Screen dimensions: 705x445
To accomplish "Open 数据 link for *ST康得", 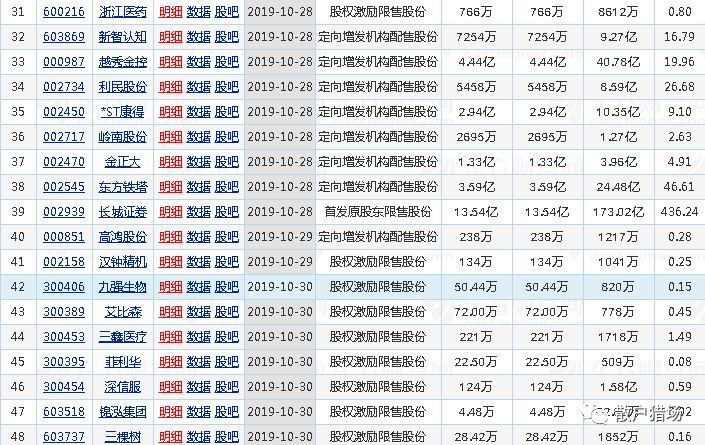I will point(198,111).
